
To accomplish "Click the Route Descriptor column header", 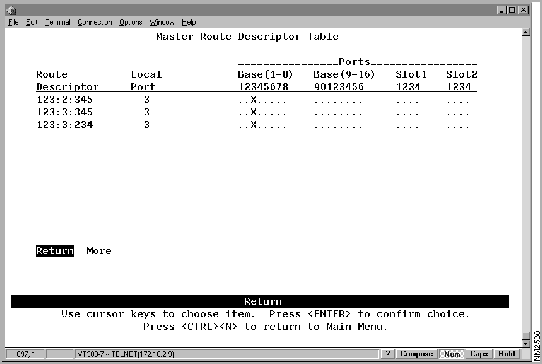I will pos(67,80).
